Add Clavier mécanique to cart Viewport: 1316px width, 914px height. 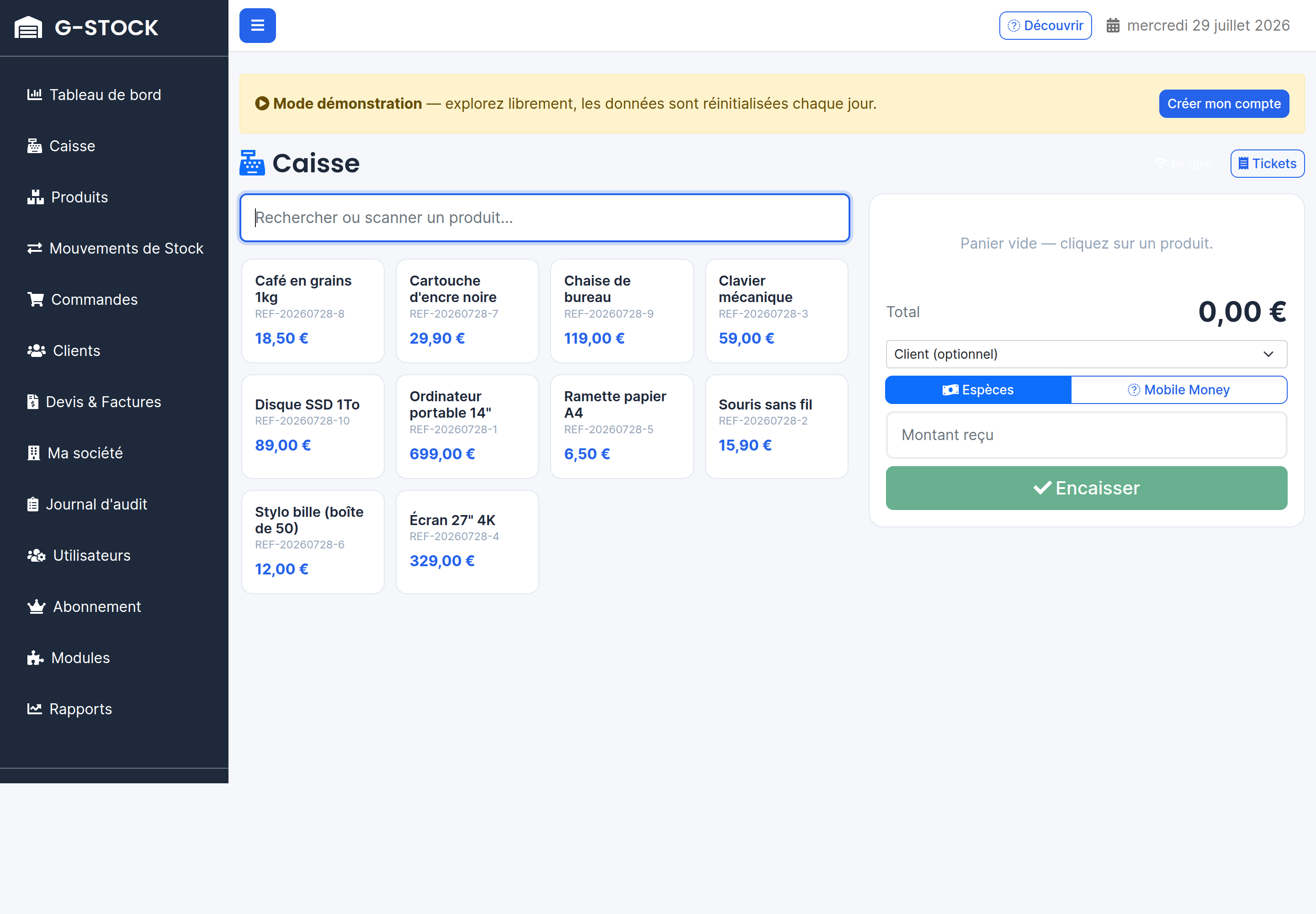[x=776, y=311]
